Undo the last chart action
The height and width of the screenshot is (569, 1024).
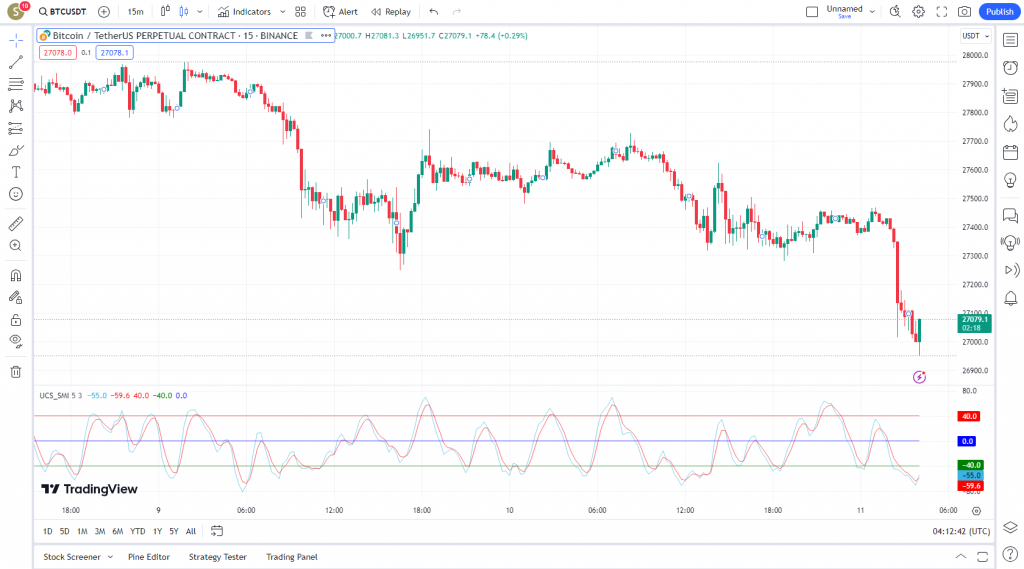[x=434, y=12]
